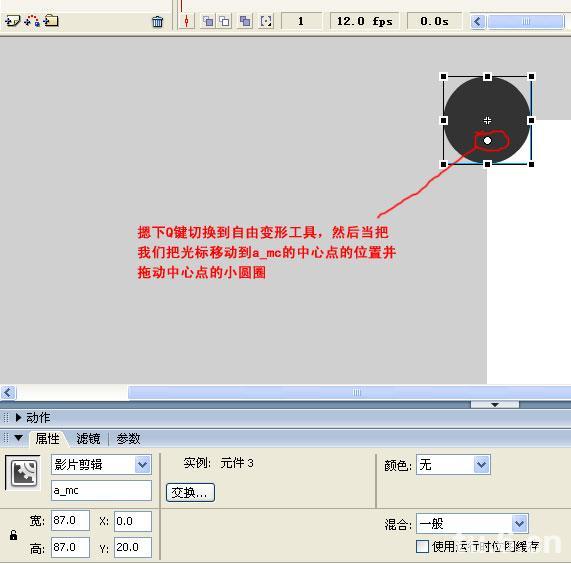
Task: Enable onion skin button
Action: tap(208, 21)
